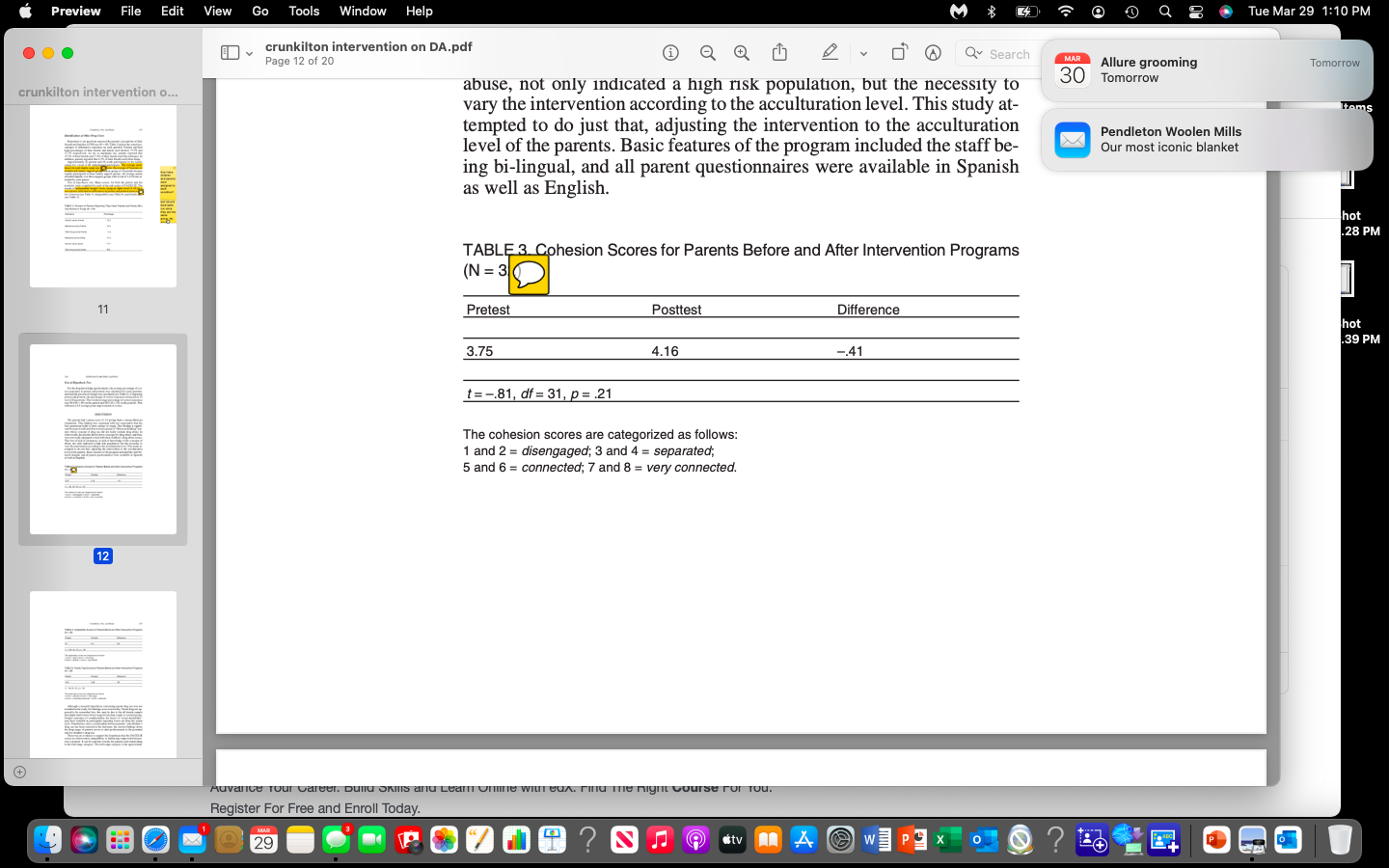Expand the sidebar view options chevron
Screen dimensions: 1389x868
(247, 53)
